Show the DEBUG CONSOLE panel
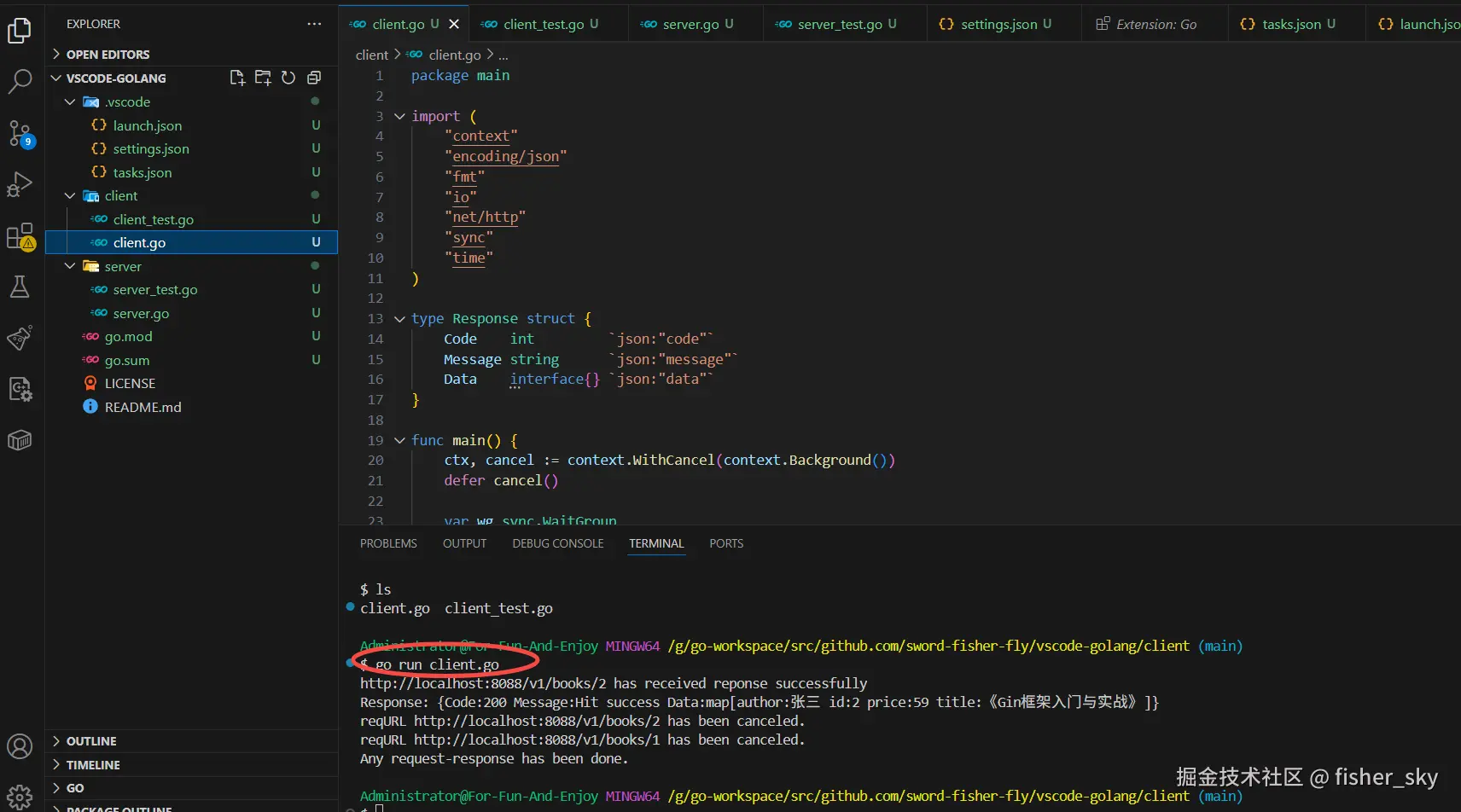The image size is (1461, 812). pyautogui.click(x=558, y=543)
